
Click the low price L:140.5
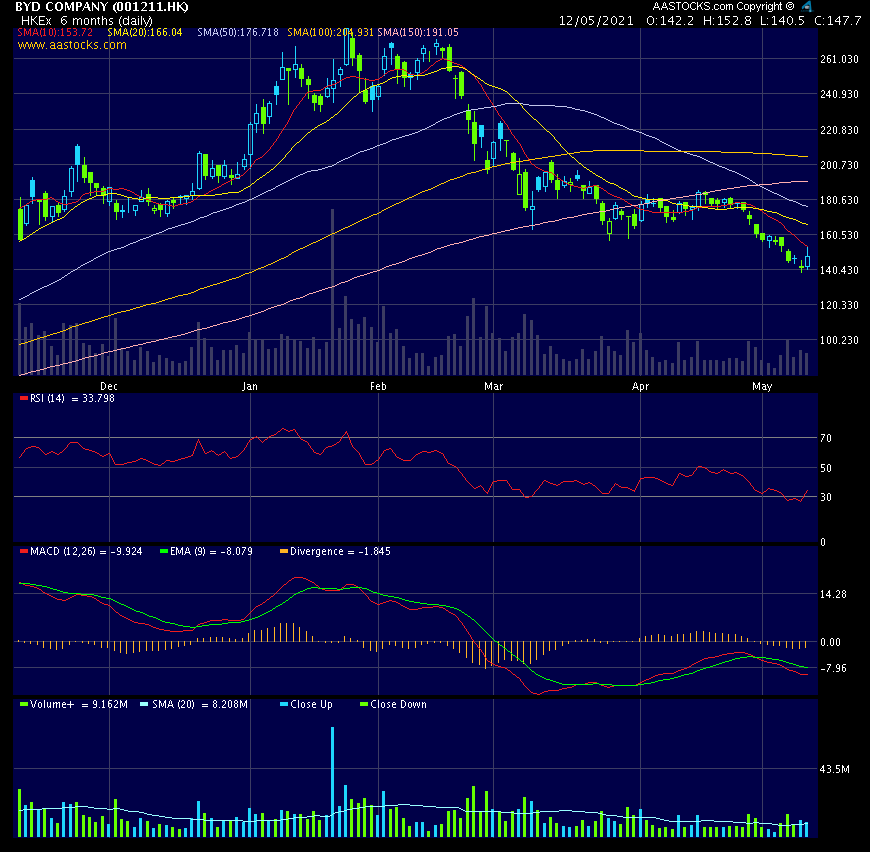(782, 21)
